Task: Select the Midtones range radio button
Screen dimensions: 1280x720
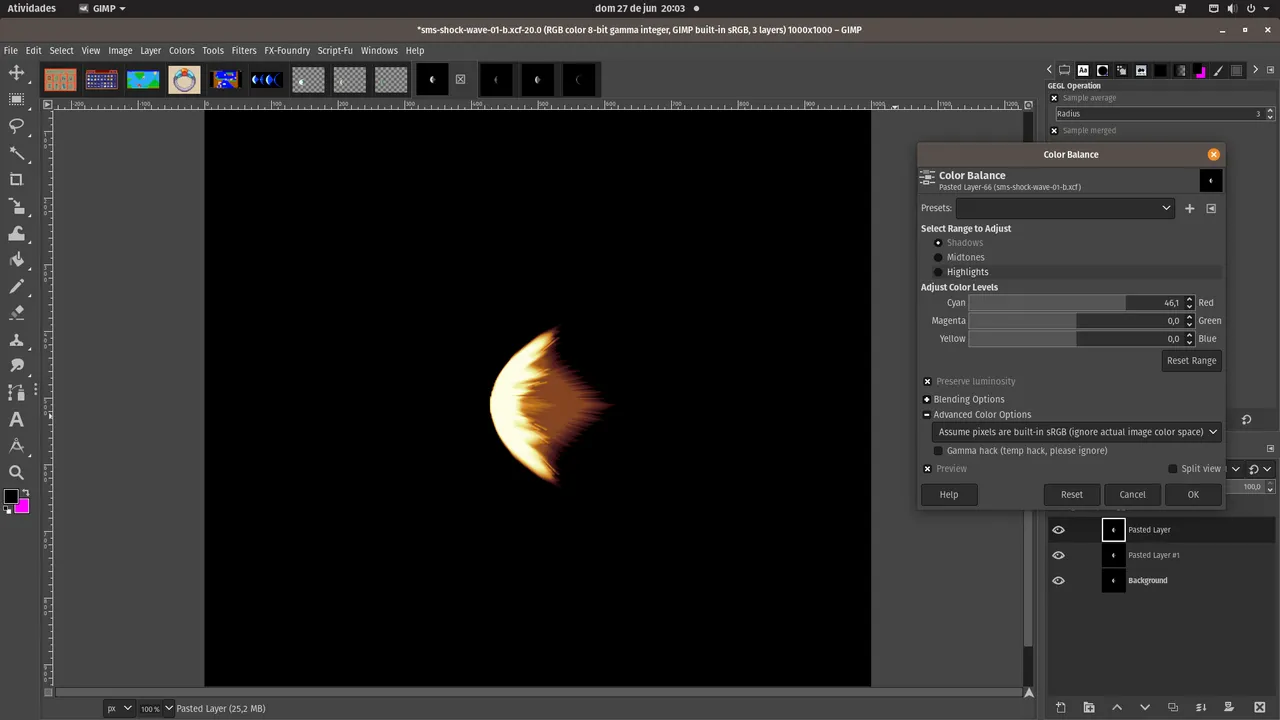Action: pos(938,257)
